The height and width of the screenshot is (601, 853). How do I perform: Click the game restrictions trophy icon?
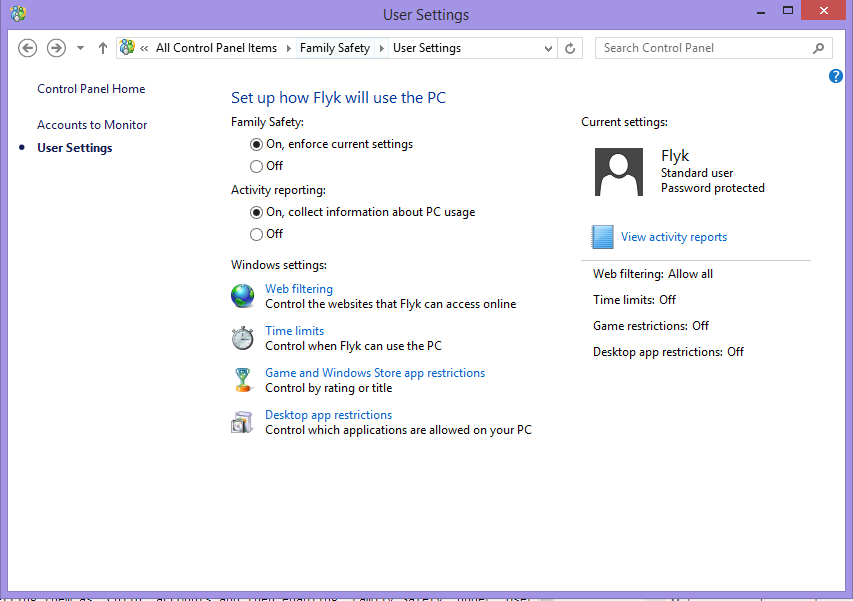pyautogui.click(x=243, y=380)
